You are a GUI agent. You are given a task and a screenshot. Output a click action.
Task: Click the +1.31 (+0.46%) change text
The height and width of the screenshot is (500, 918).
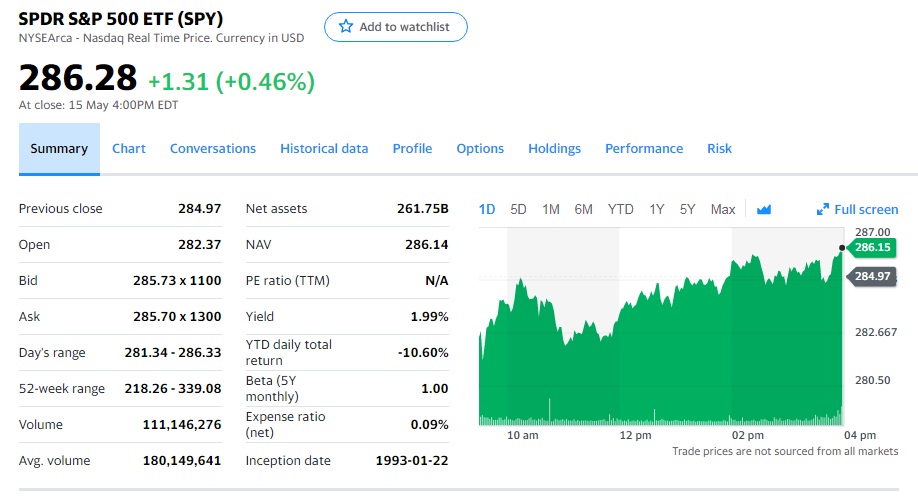click(231, 81)
